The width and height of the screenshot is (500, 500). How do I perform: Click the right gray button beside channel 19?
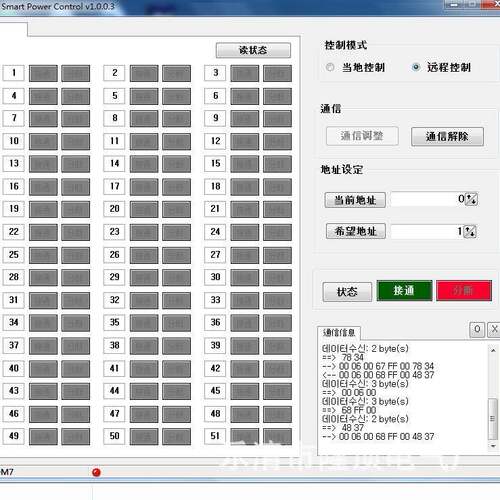pos(76,209)
